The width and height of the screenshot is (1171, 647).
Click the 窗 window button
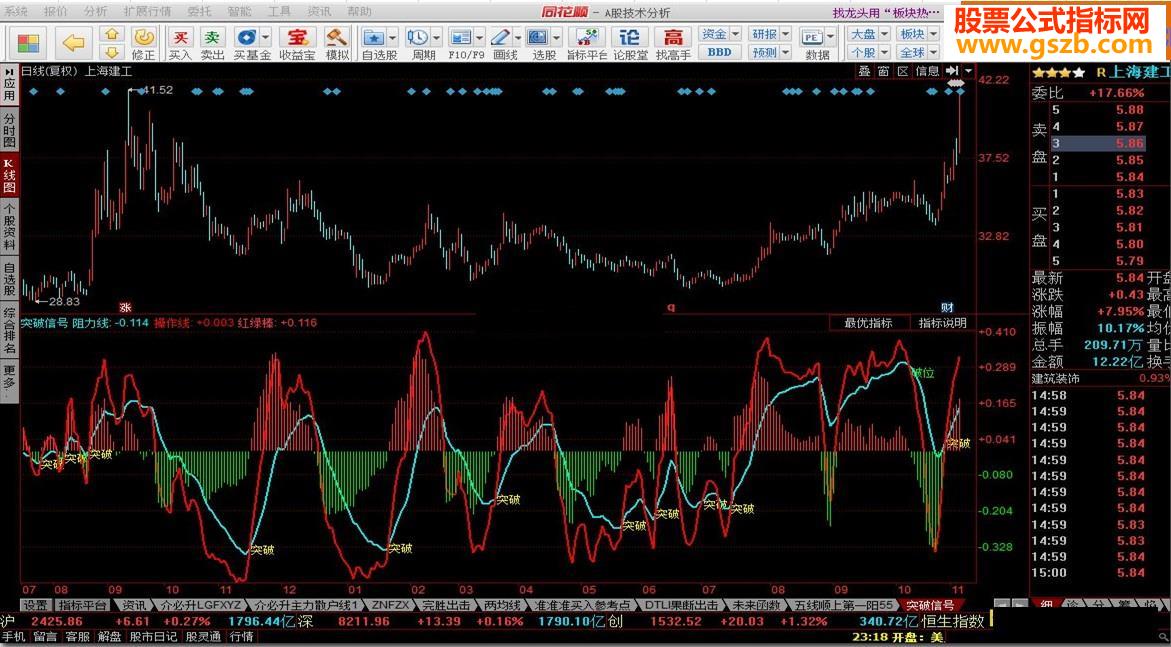883,71
